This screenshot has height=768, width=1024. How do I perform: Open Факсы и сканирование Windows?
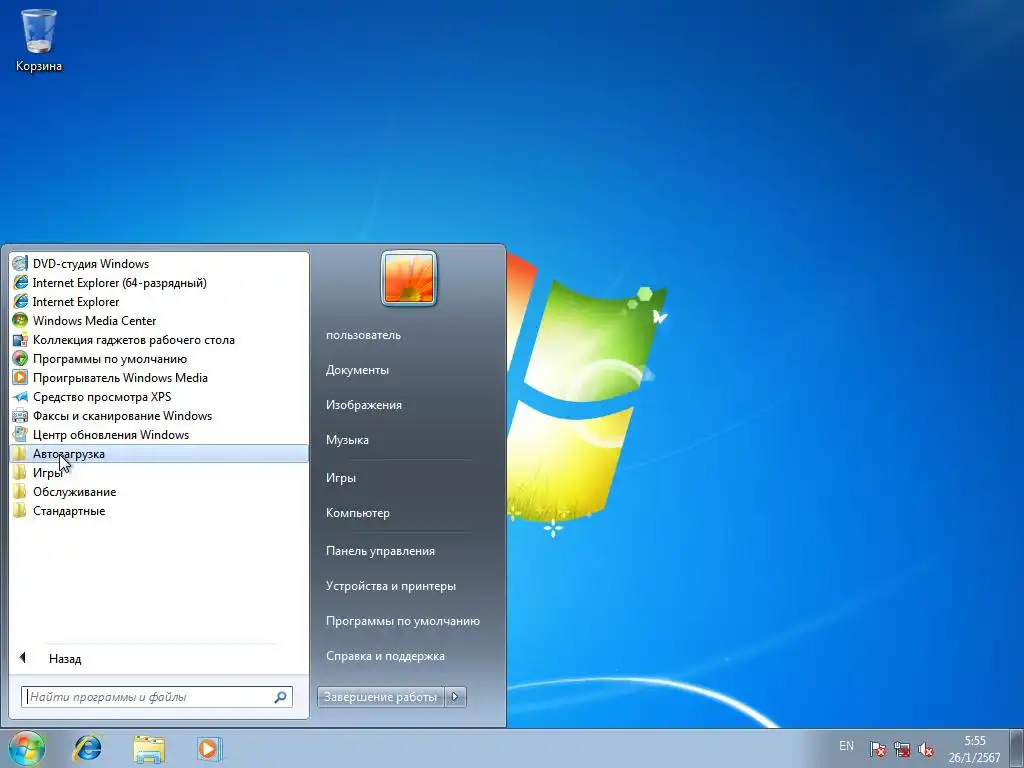(x=159, y=415)
